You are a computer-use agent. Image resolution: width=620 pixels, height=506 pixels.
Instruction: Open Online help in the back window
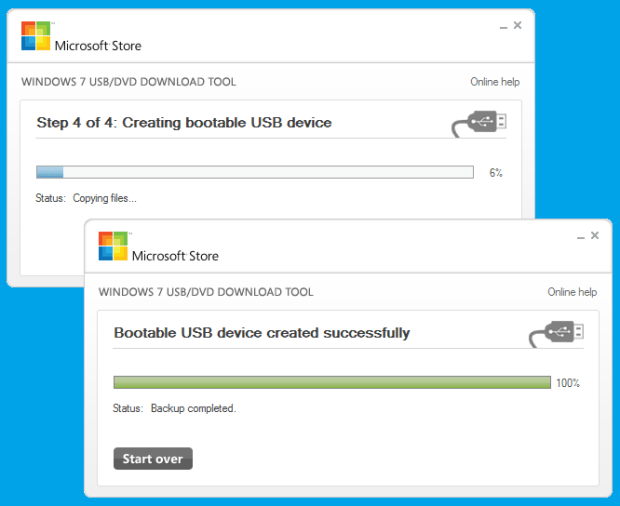coord(495,82)
